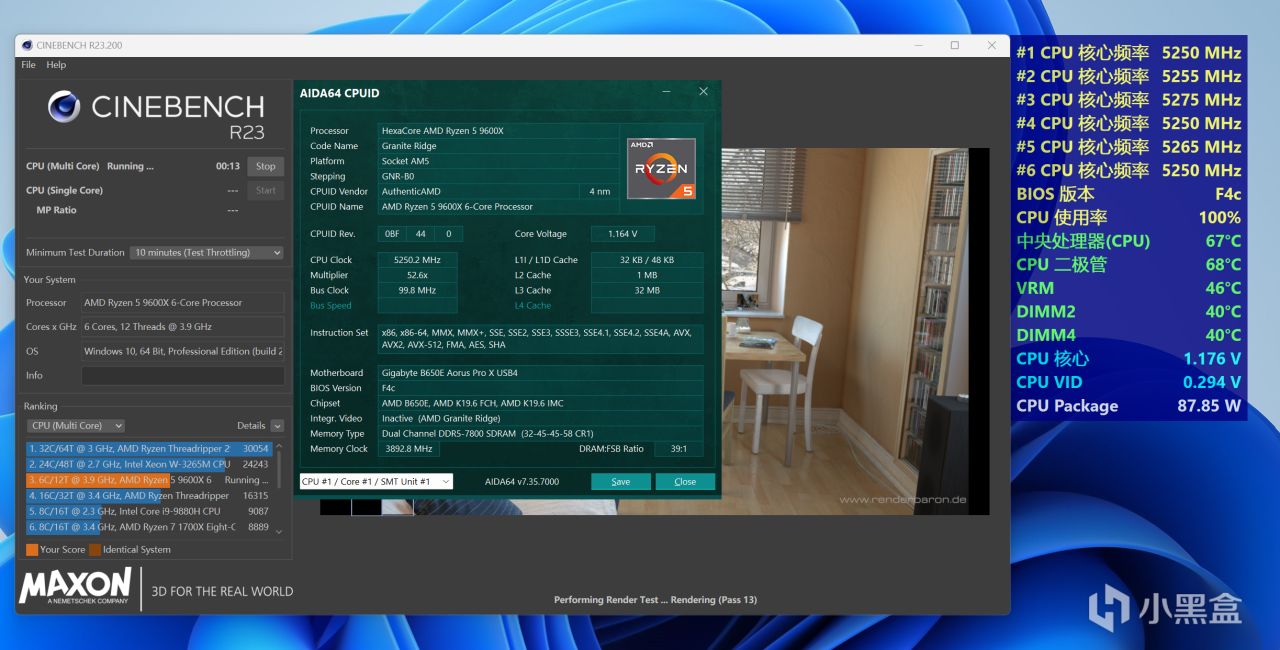
Task: Click the Core Voltage value 1.164 V
Action: pos(622,234)
